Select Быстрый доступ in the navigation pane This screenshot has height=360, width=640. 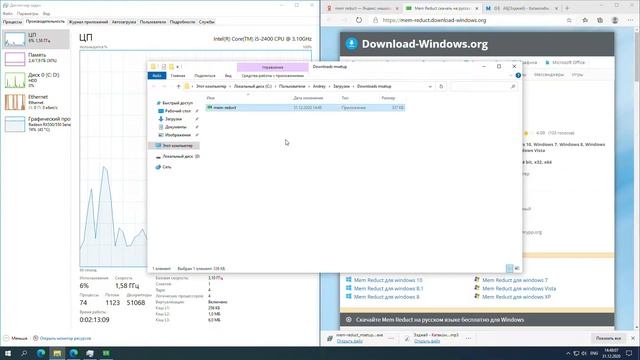pyautogui.click(x=177, y=103)
